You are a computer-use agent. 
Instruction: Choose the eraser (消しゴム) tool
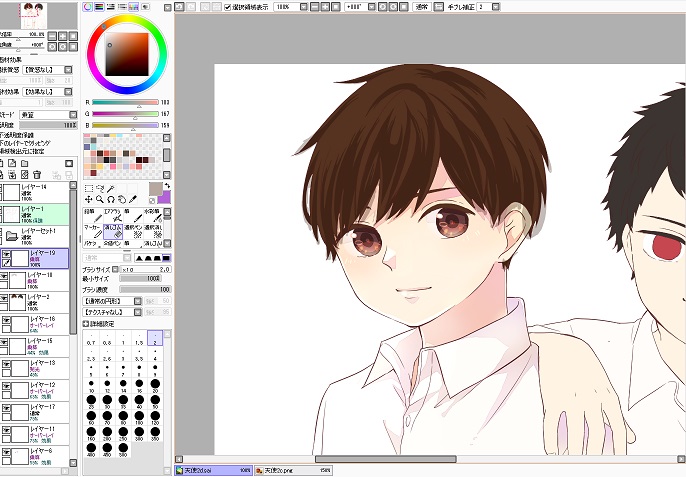coord(113,231)
